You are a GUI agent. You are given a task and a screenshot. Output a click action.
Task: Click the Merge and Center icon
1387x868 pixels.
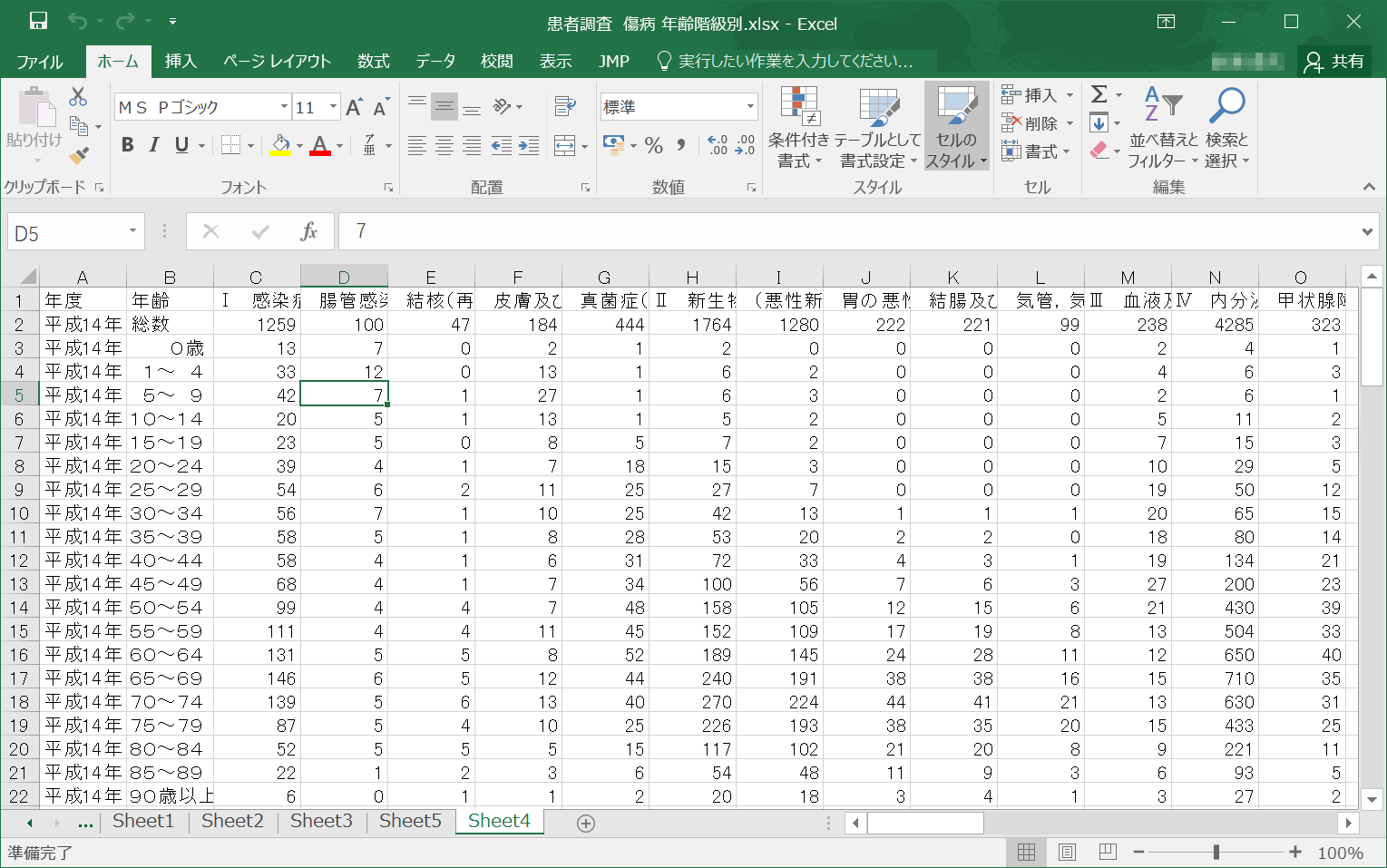point(564,145)
